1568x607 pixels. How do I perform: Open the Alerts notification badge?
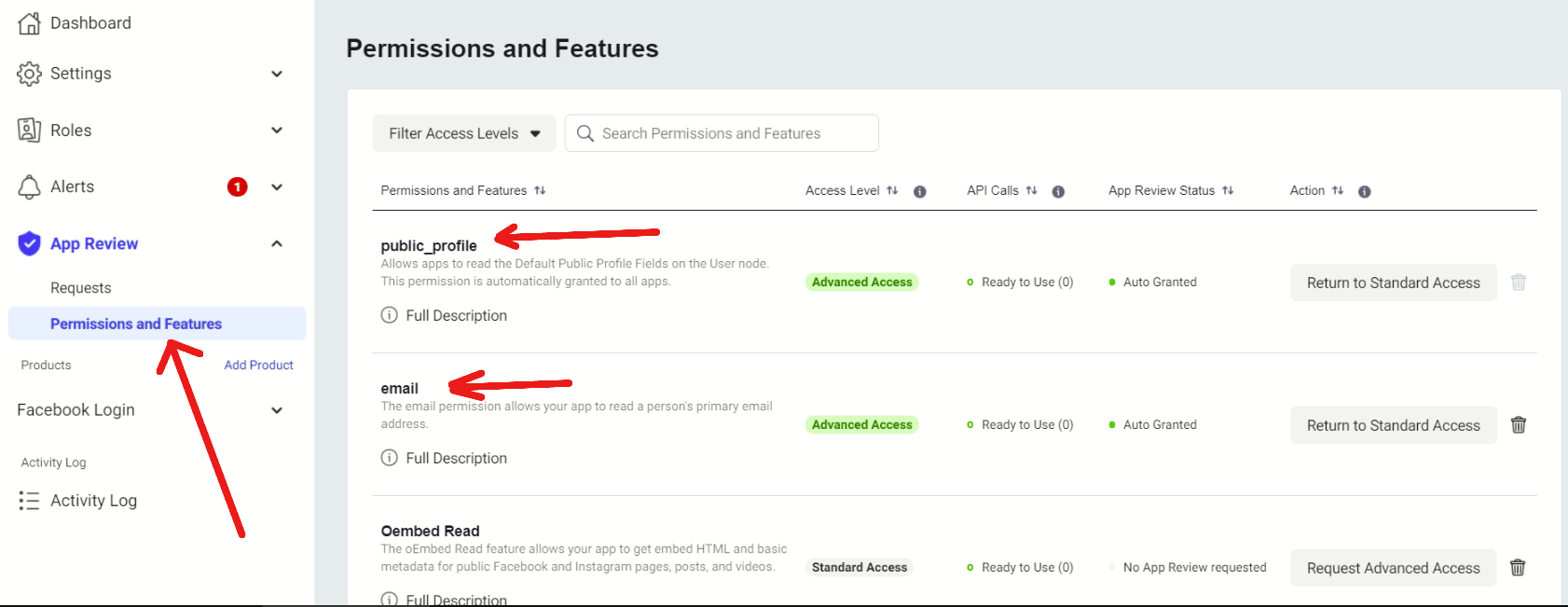(238, 186)
